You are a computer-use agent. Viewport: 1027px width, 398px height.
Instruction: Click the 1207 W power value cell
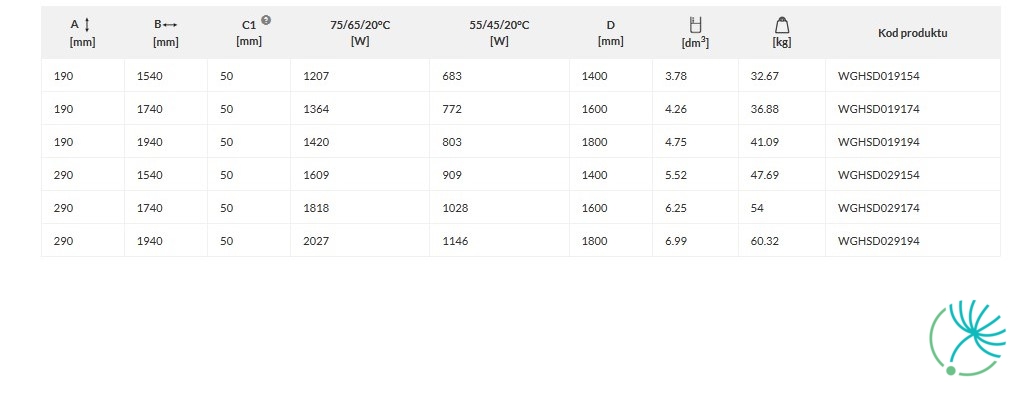click(360, 76)
